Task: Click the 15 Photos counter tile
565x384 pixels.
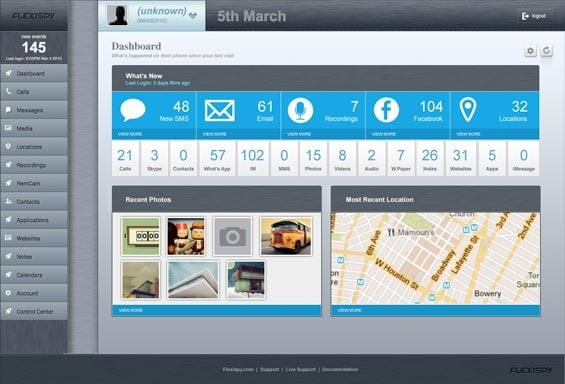Action: pos(313,158)
